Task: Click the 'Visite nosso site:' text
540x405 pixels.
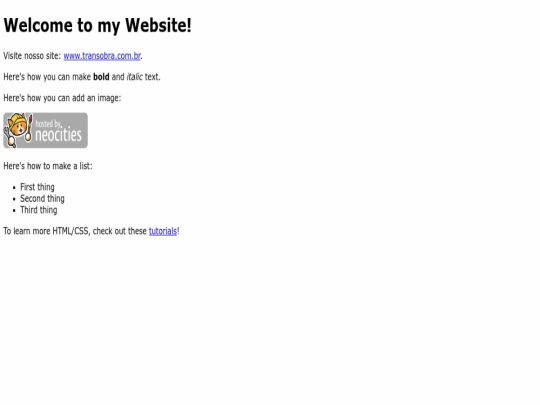Action: [32, 56]
